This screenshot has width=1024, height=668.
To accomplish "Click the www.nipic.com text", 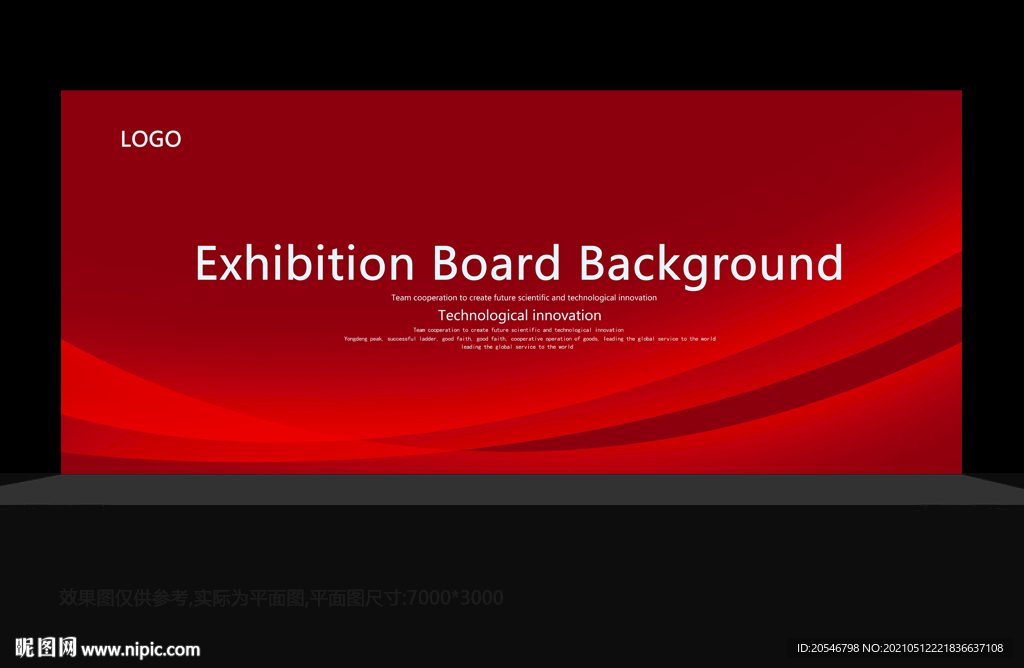I will 140,650.
